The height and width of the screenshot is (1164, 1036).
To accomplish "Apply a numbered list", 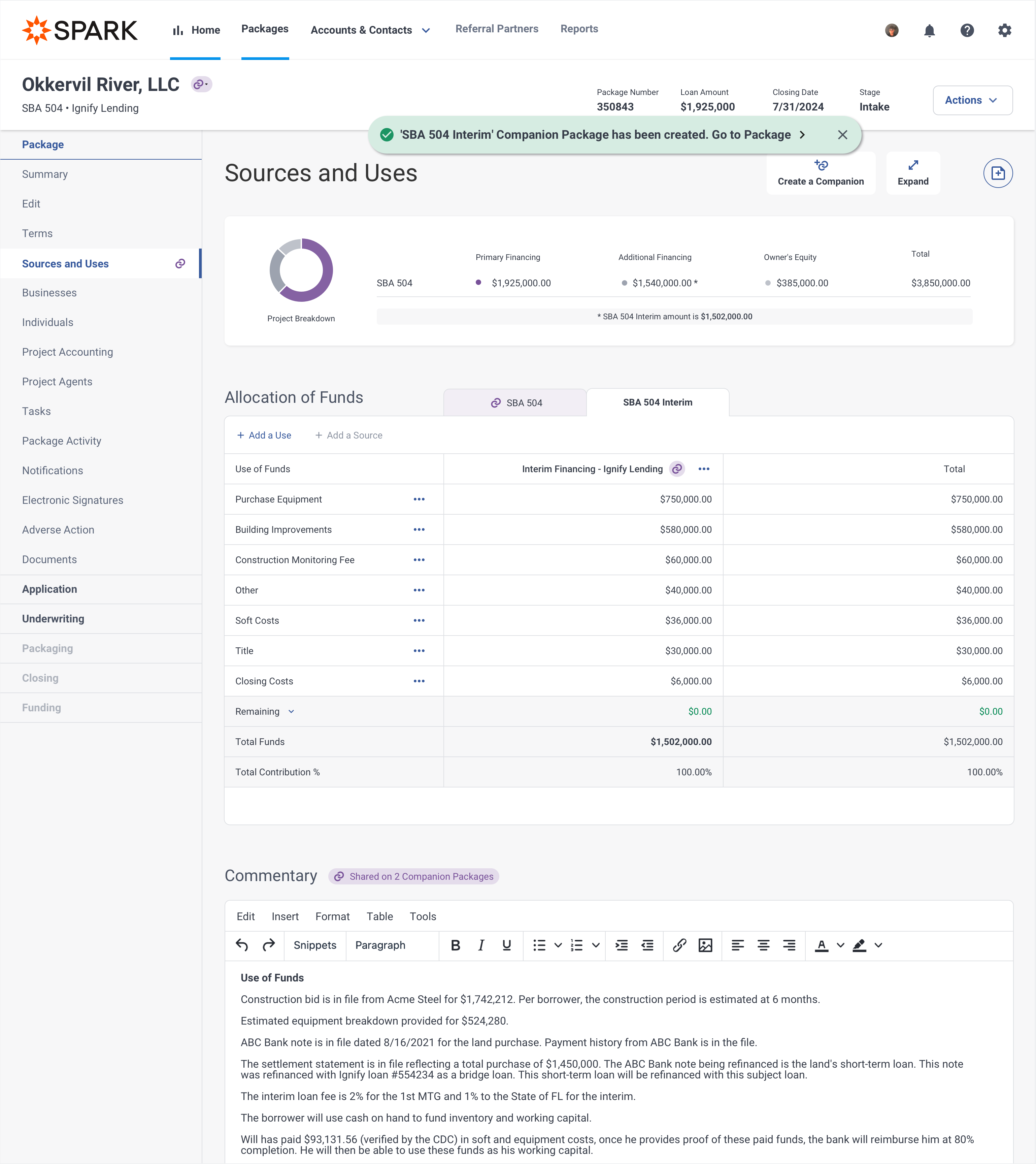I will coord(577,945).
